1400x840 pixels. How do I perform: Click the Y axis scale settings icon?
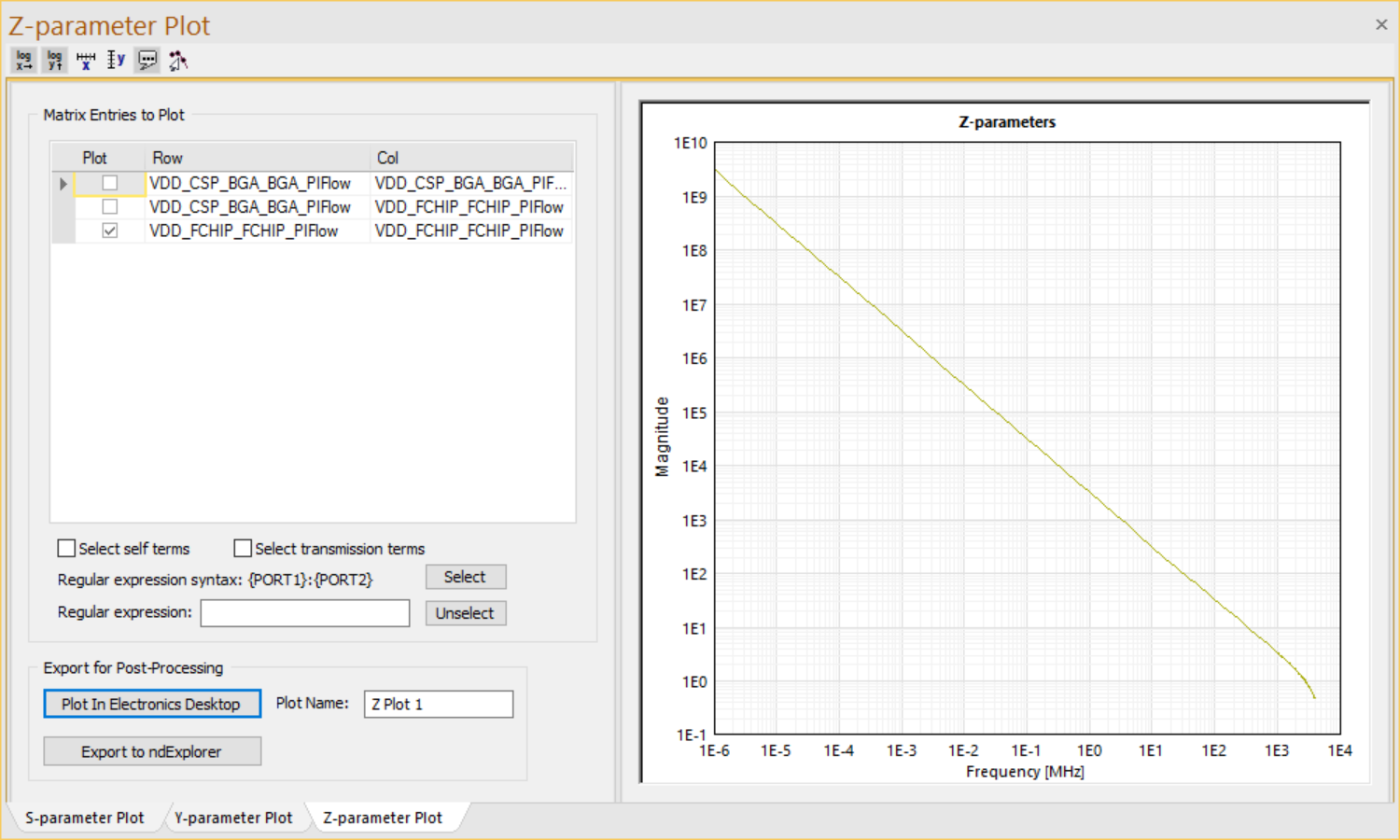coord(116,61)
